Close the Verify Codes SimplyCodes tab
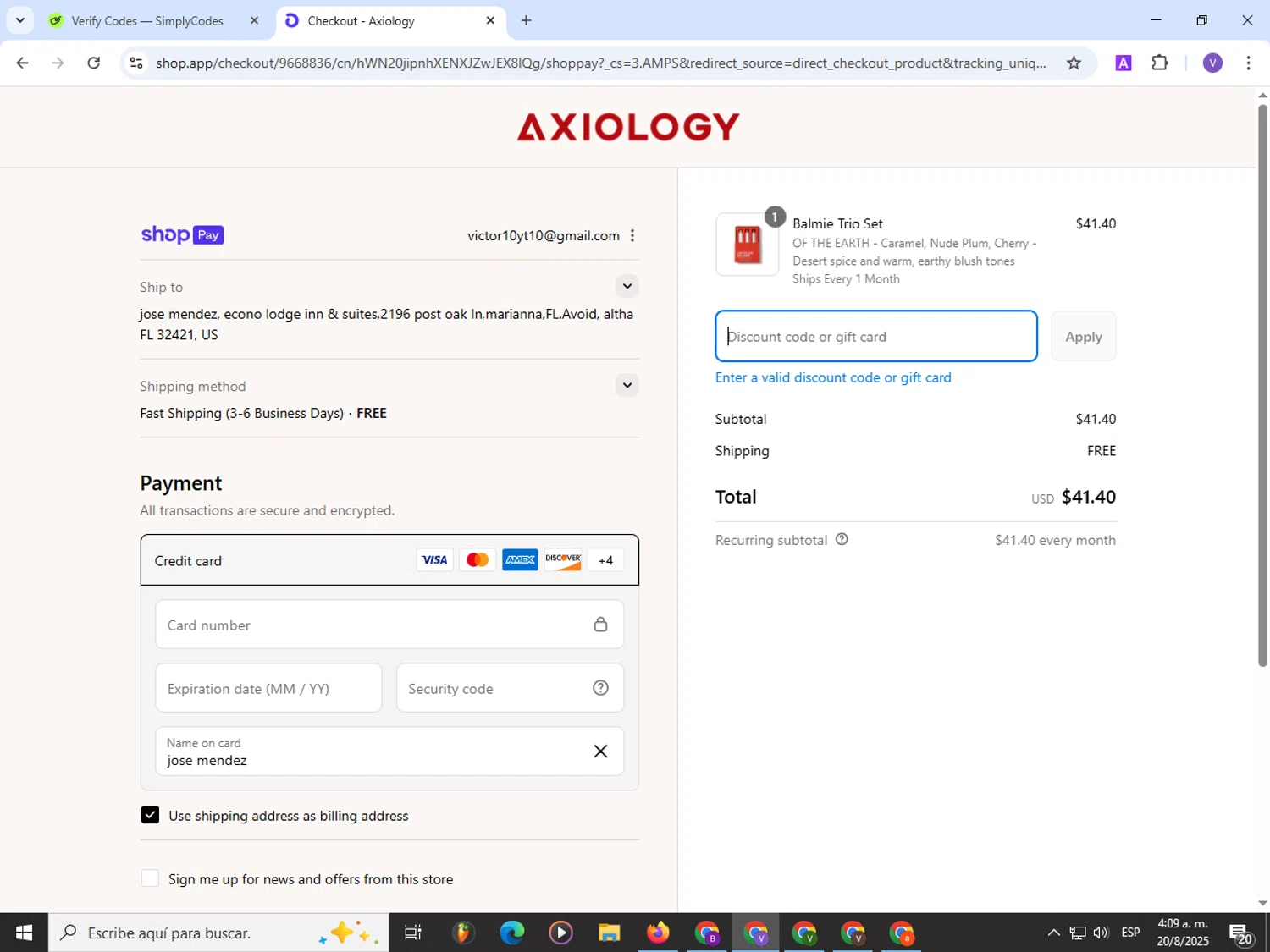Screen dimensions: 1270x952 tap(254, 20)
